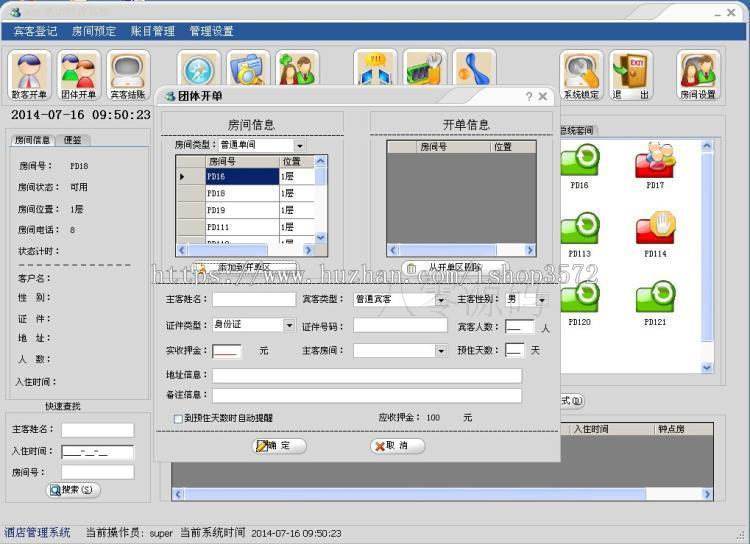Click the 从开单区移除 button

454,267
